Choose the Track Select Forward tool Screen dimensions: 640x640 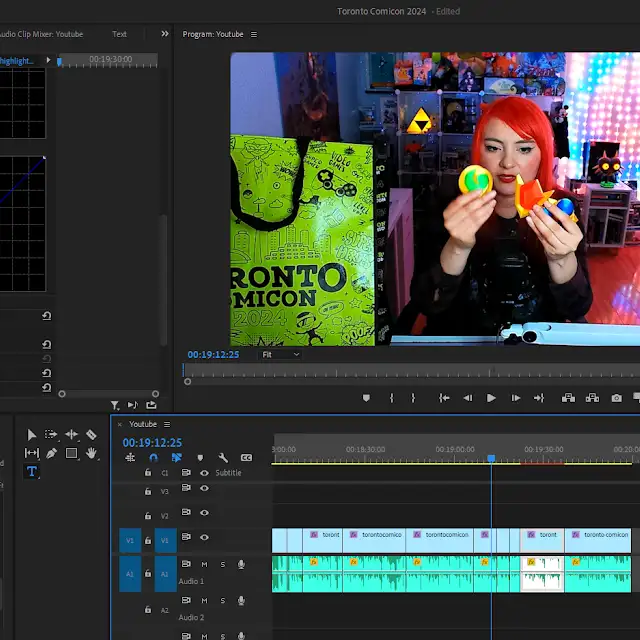(x=51, y=435)
